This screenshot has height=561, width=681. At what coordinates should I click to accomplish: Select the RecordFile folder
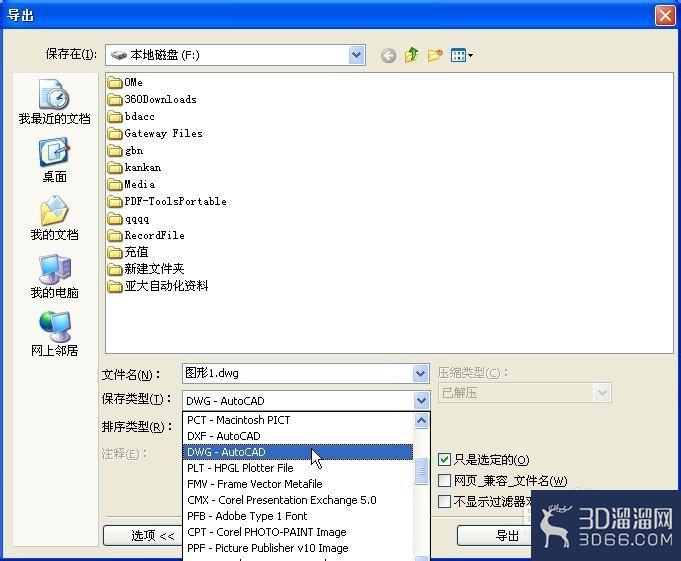pos(146,235)
